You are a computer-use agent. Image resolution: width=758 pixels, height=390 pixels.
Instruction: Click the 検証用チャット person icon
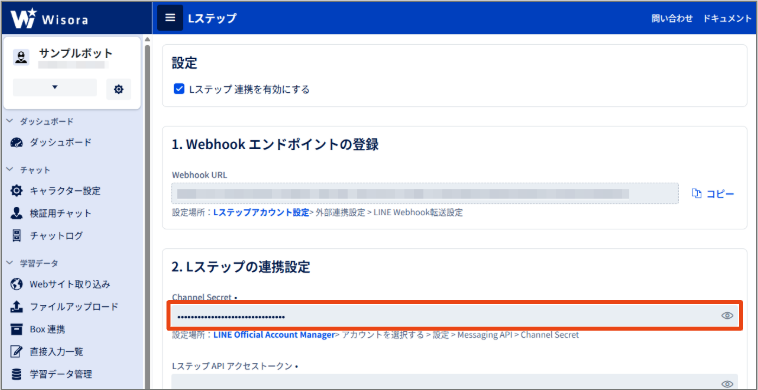click(16, 213)
